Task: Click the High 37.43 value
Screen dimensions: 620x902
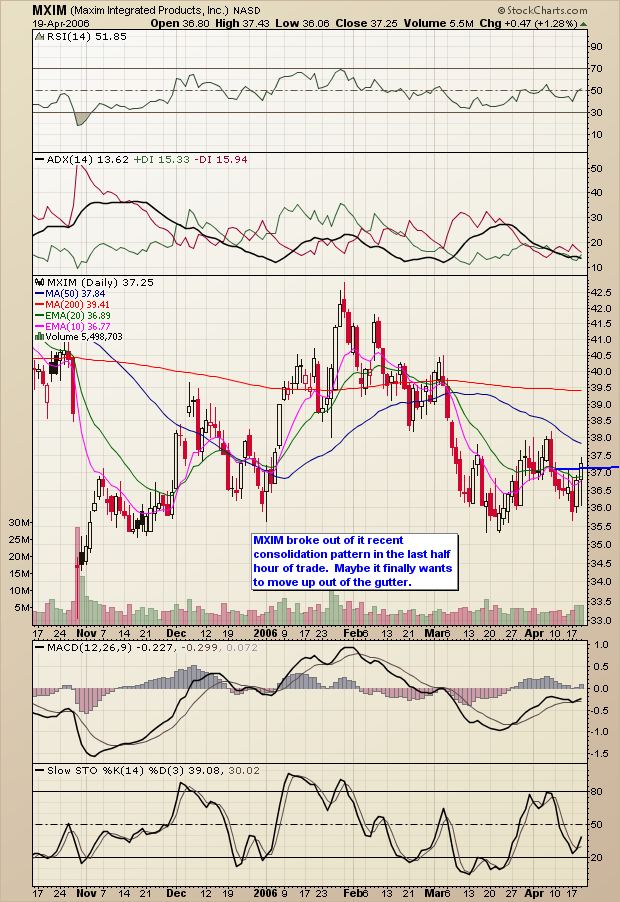Action: pos(243,24)
